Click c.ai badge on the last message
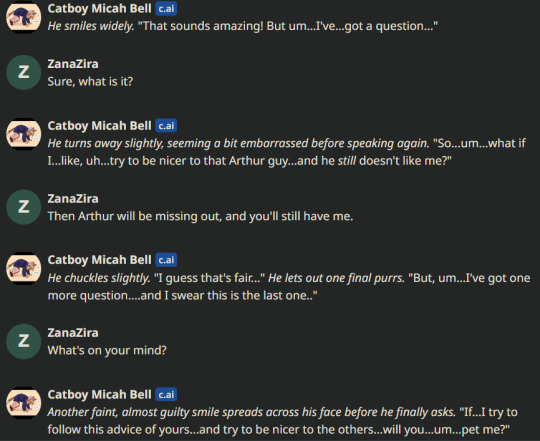 point(166,395)
